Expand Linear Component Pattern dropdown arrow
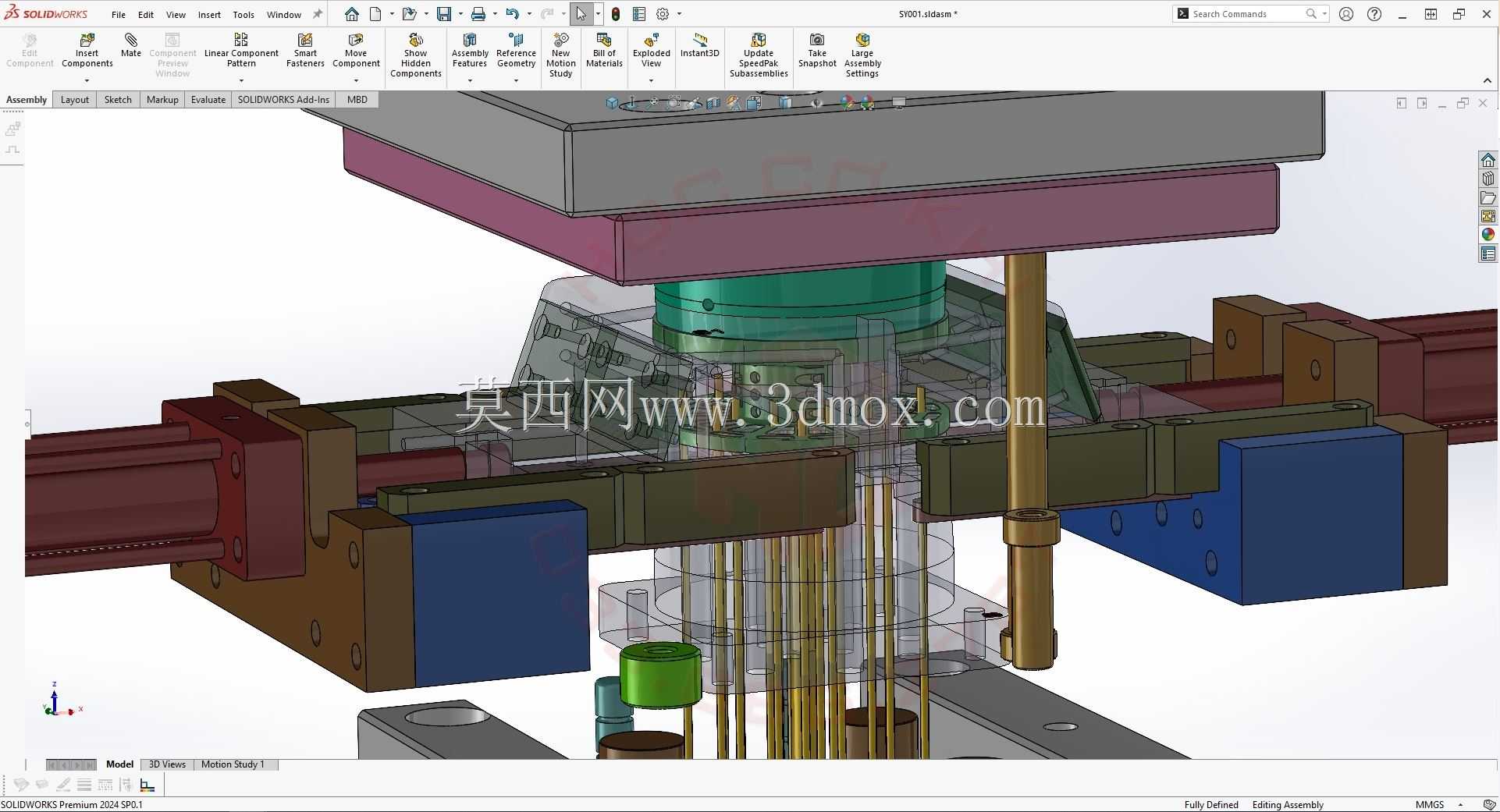The image size is (1500, 812). tap(241, 80)
